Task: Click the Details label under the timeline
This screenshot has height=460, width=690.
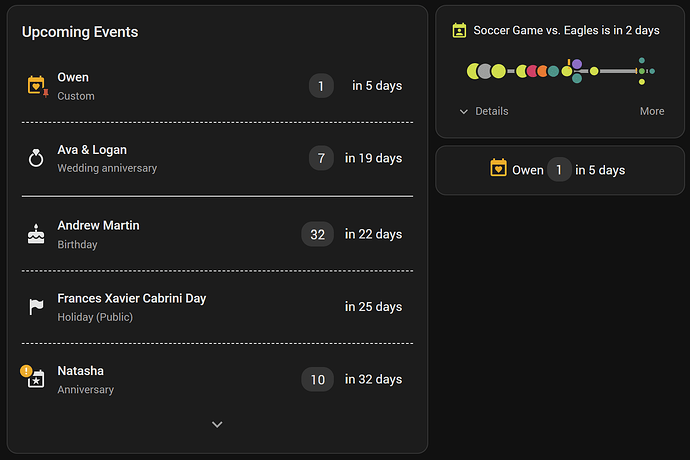Action: [492, 111]
